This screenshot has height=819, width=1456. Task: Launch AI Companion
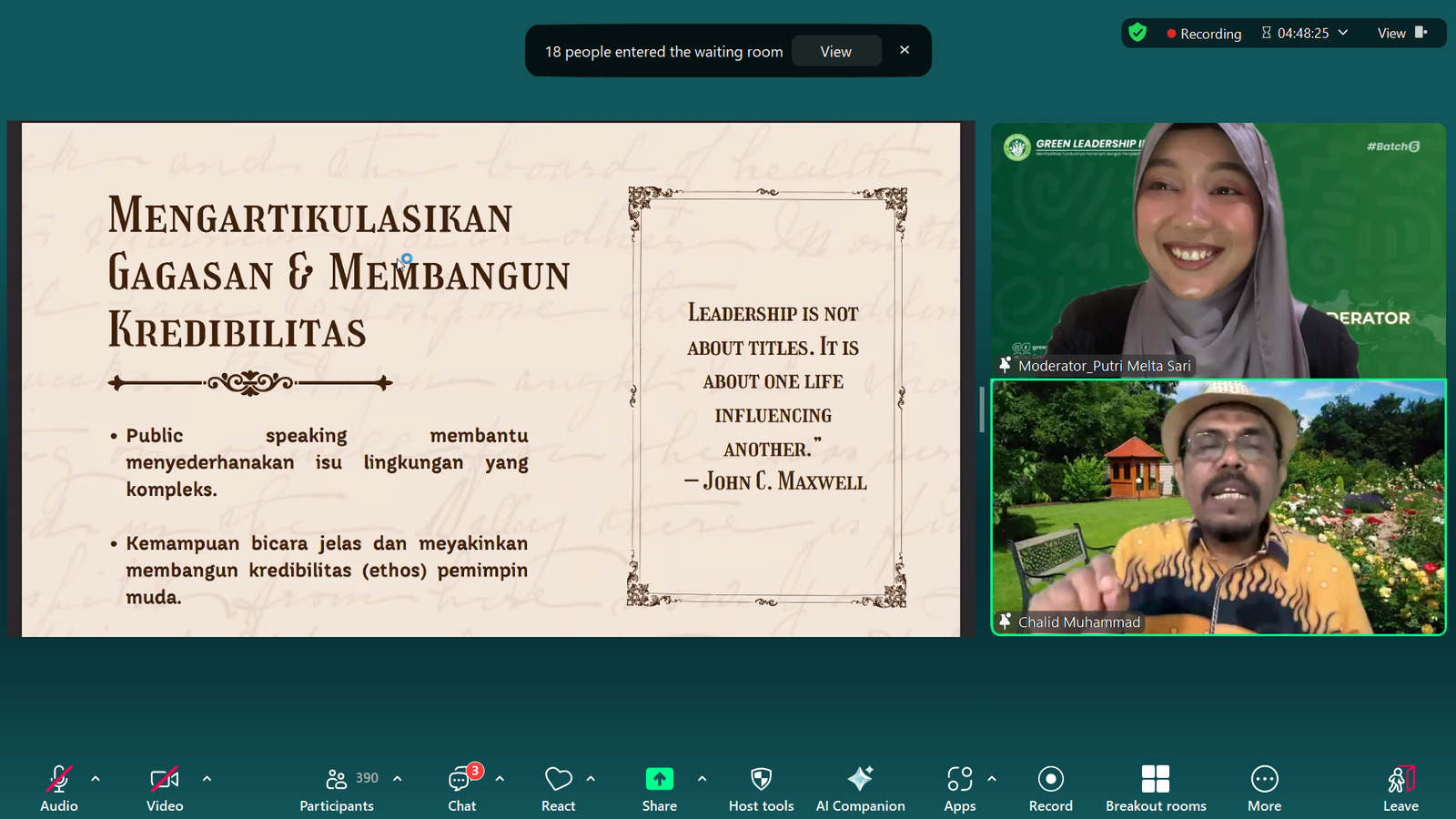(x=860, y=780)
